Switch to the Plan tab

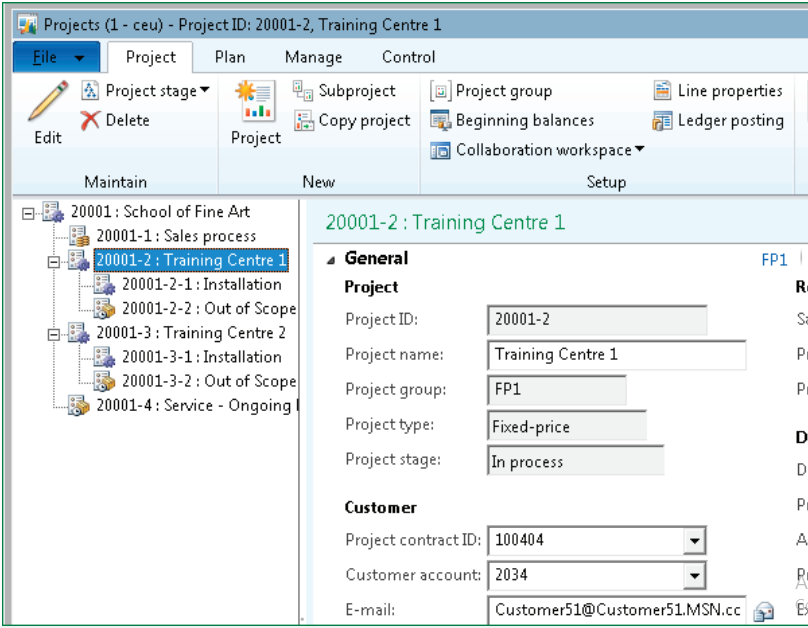[x=229, y=57]
